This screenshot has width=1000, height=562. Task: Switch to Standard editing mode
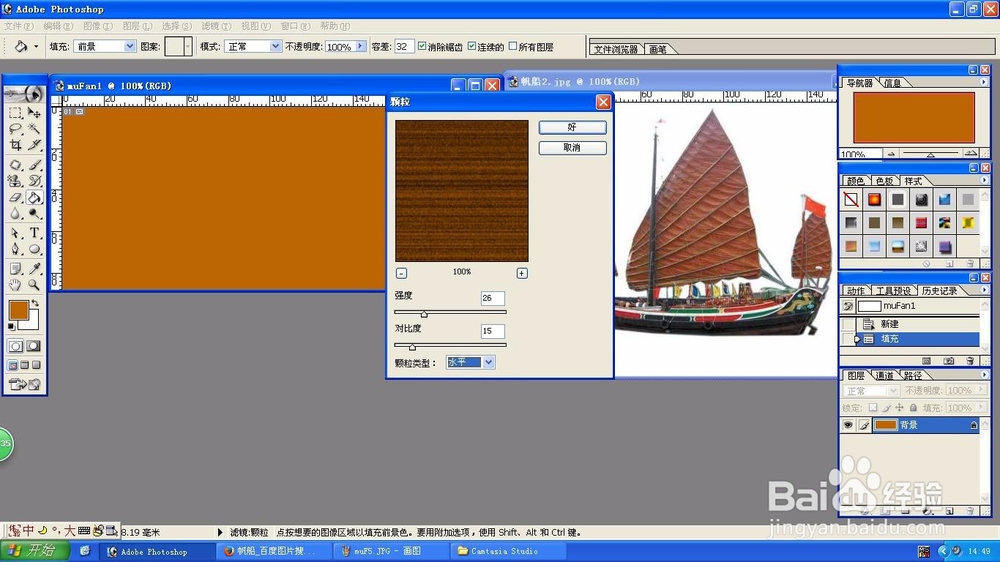pyautogui.click(x=15, y=346)
